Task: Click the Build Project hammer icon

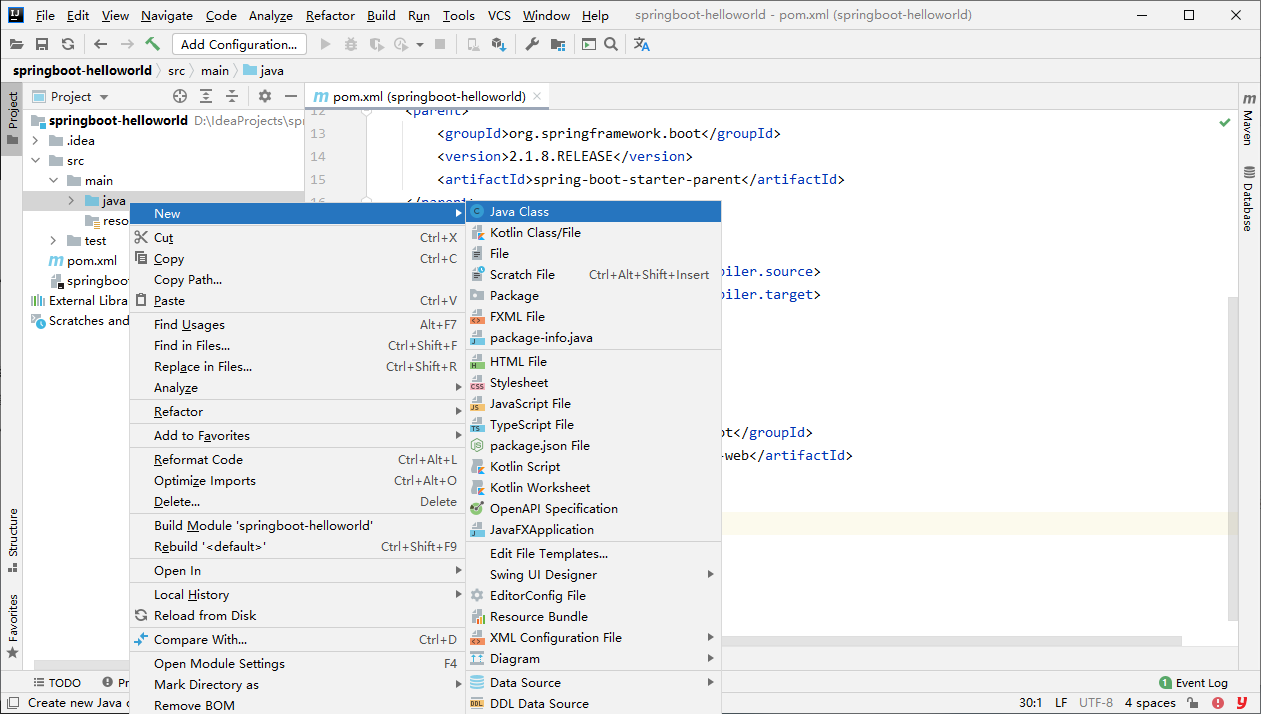Action: pos(153,44)
